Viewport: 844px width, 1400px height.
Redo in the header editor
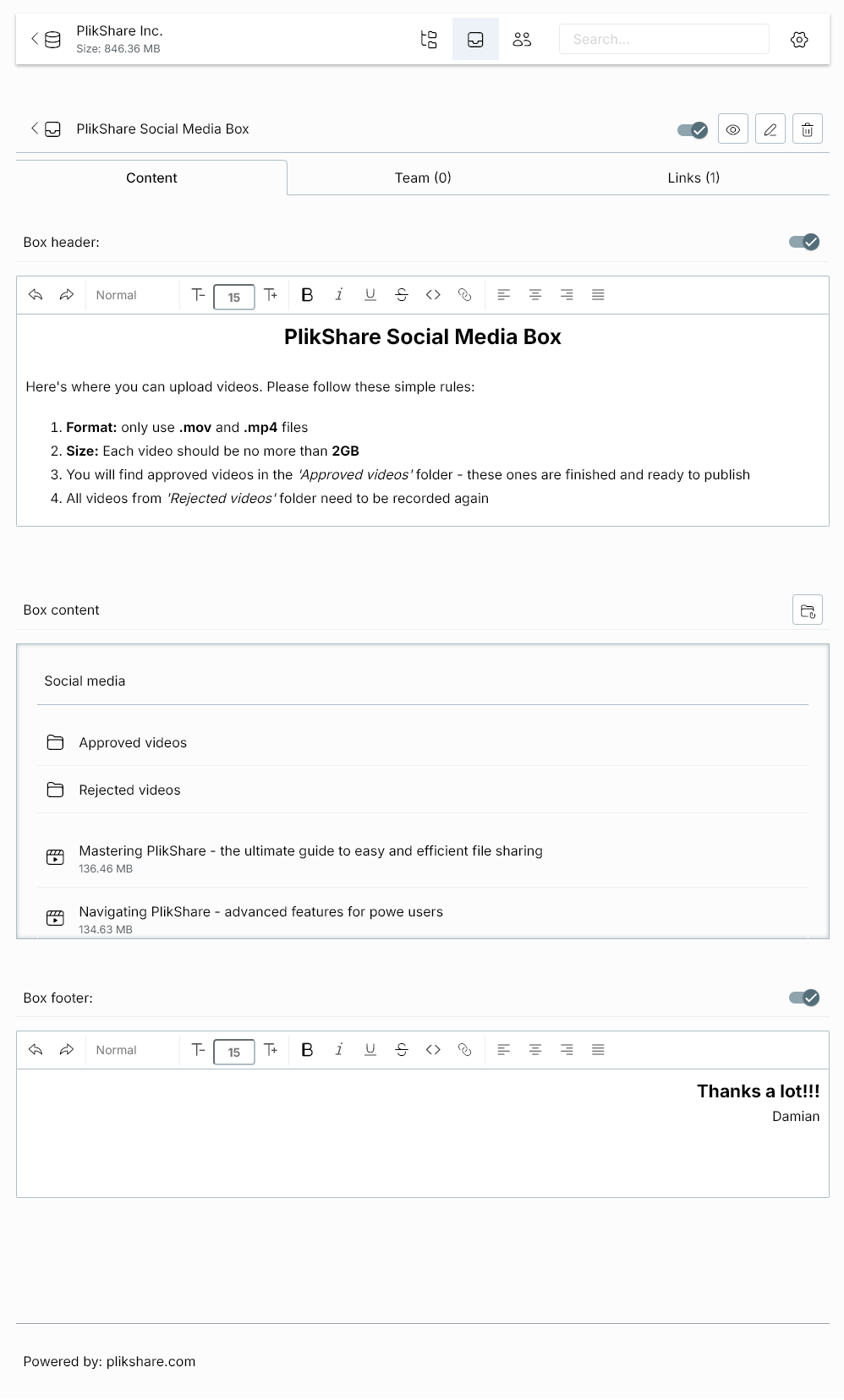click(x=67, y=295)
